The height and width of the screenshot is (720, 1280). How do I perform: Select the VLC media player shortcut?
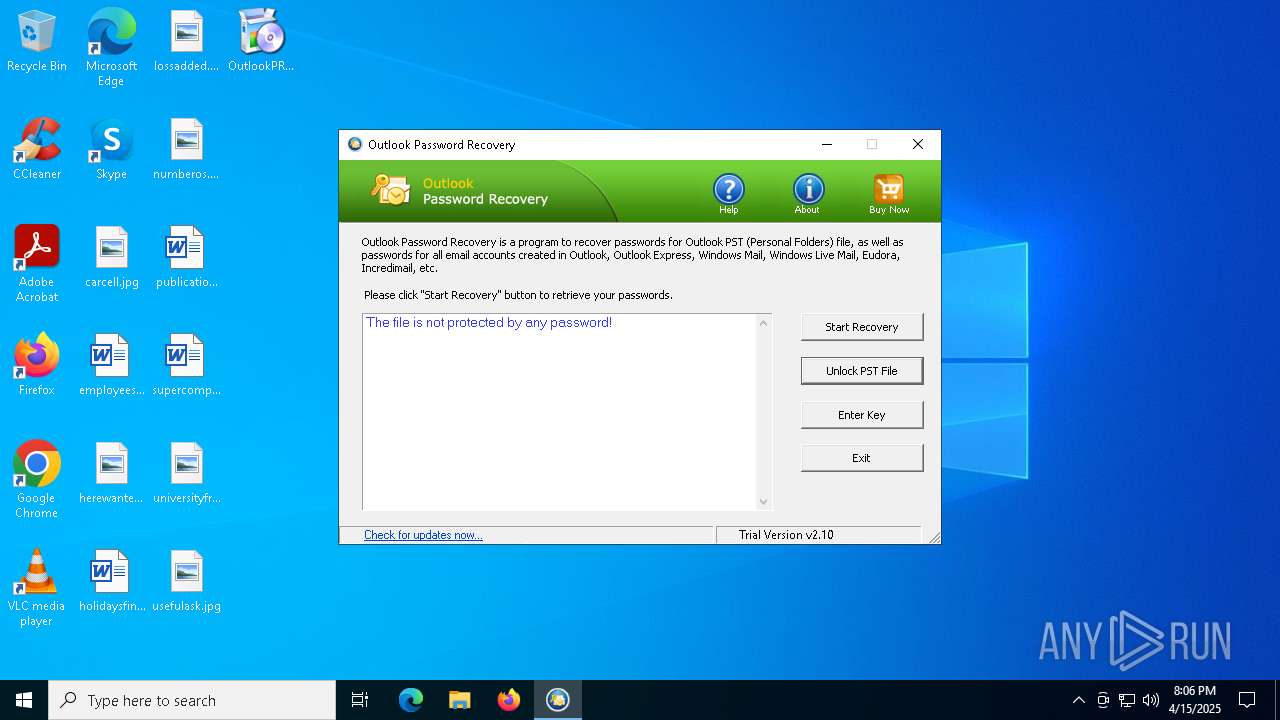[x=37, y=588]
